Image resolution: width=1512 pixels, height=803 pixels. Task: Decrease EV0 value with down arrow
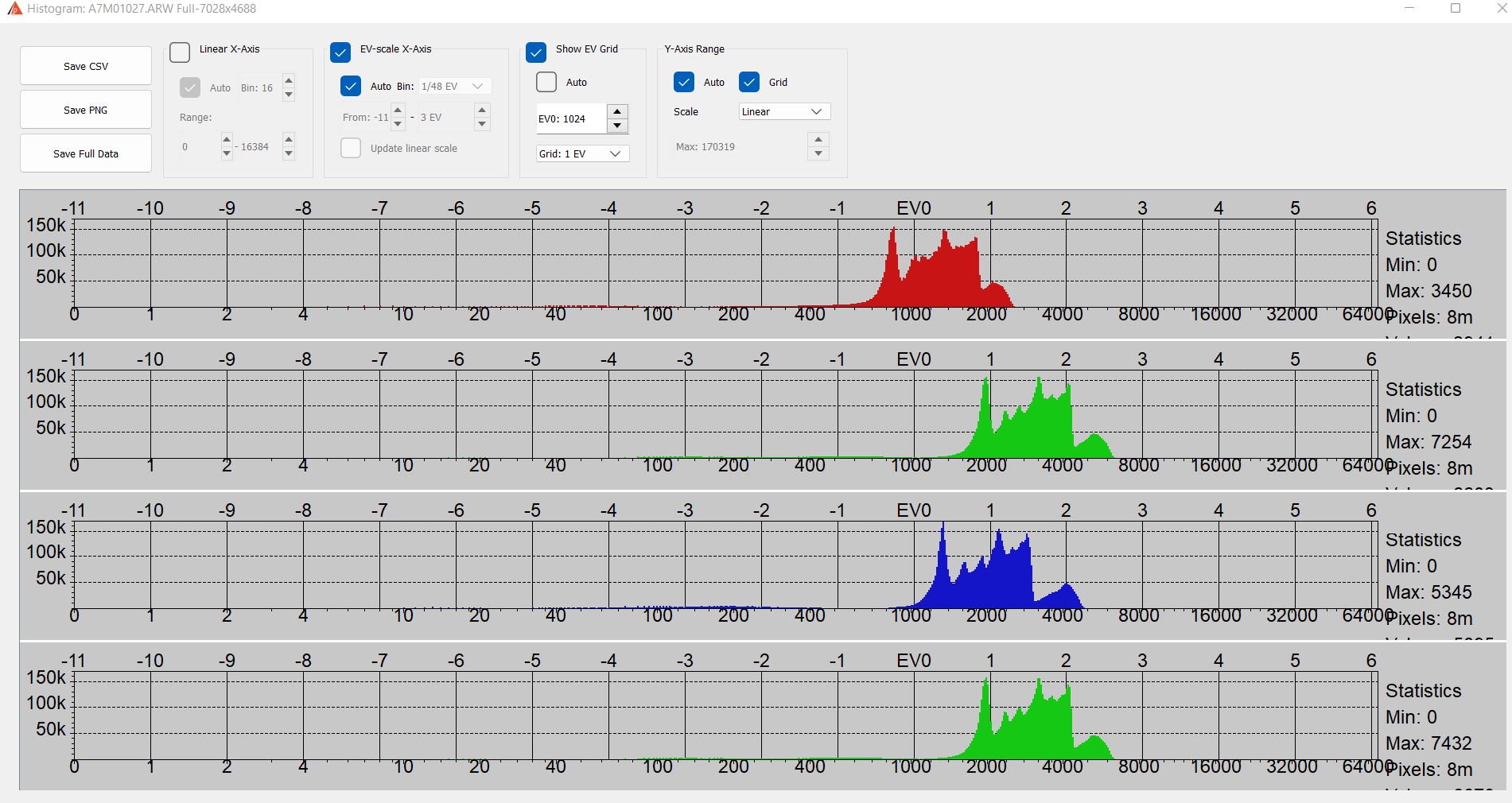[617, 126]
